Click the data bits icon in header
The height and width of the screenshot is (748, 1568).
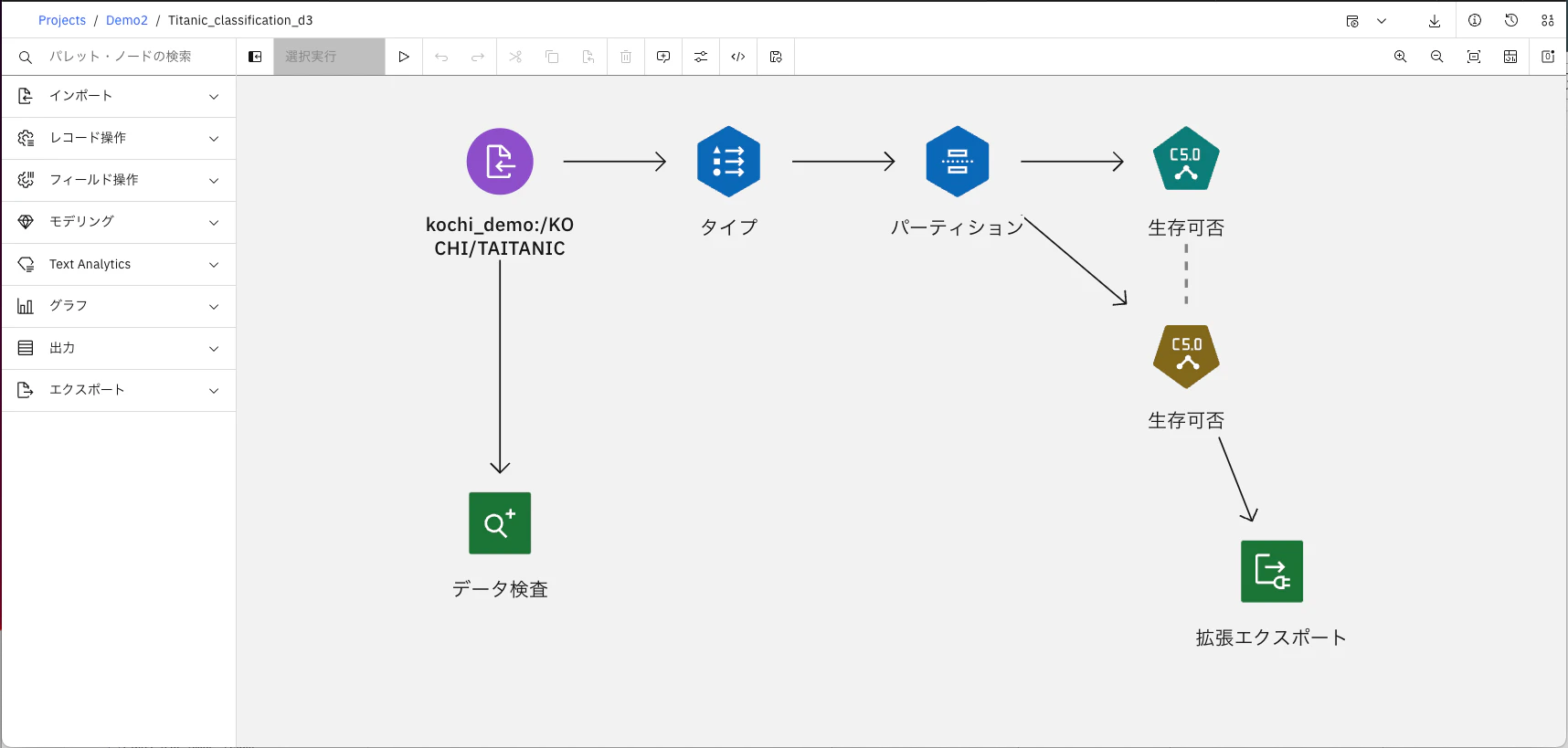[x=1548, y=20]
